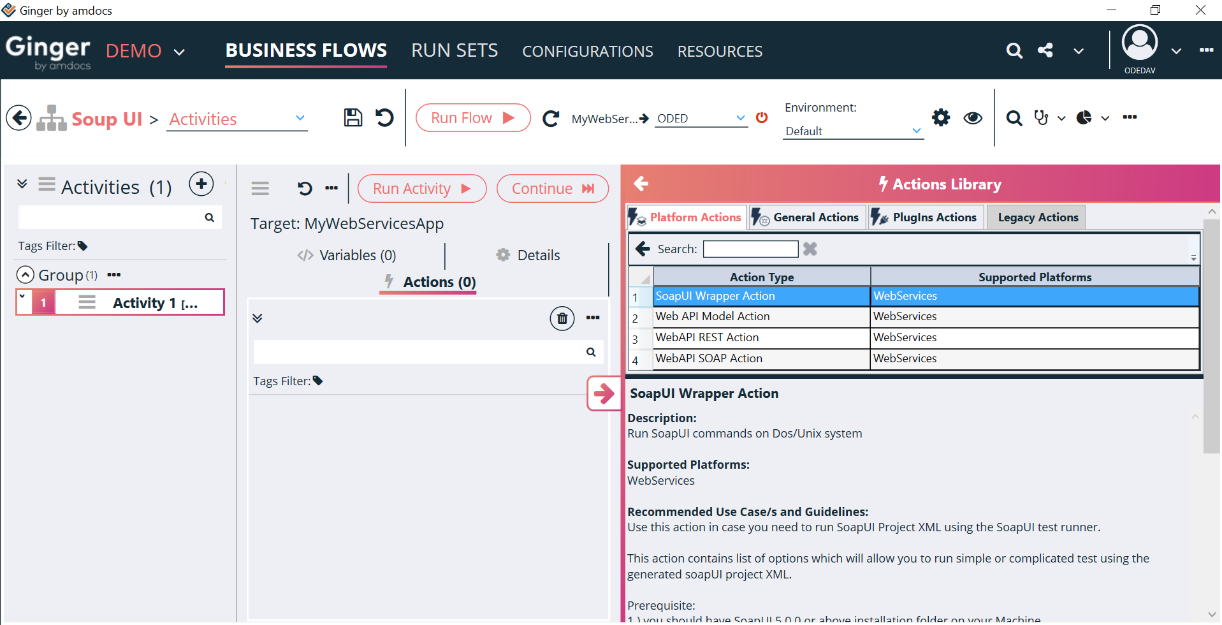Open settings via the gear icon
The height and width of the screenshot is (625, 1222).
(941, 118)
